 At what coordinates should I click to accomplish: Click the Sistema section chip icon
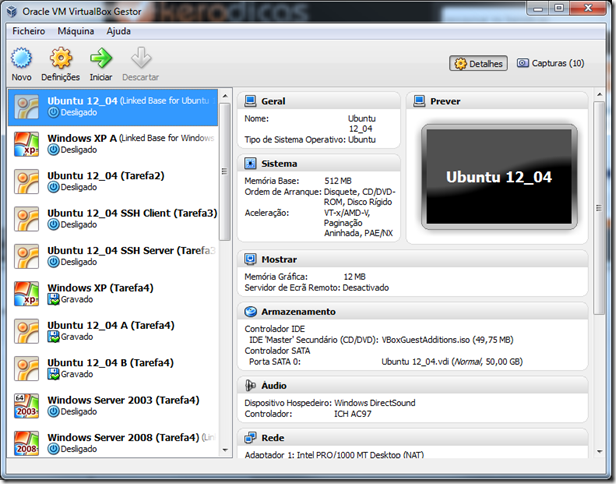250,163
